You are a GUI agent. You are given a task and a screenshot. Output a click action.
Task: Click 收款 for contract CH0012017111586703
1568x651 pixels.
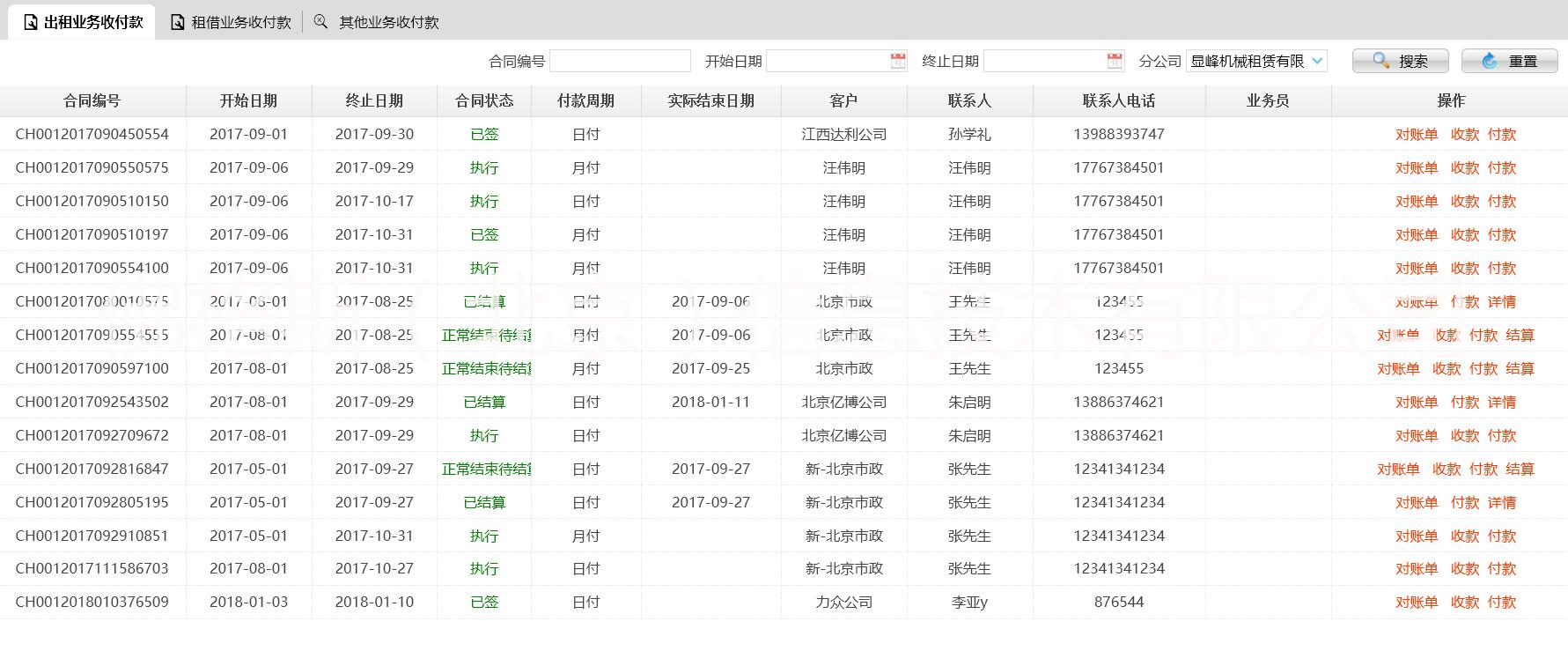[1465, 568]
